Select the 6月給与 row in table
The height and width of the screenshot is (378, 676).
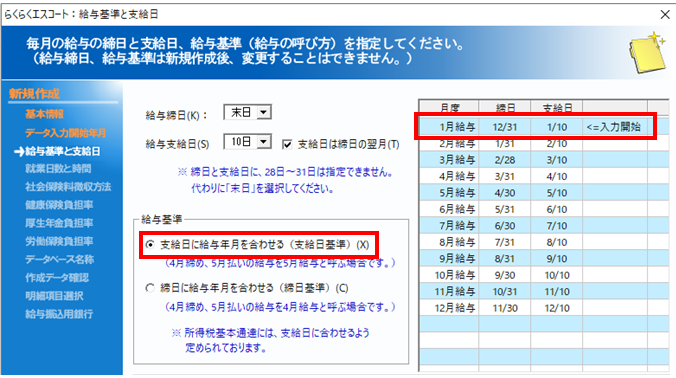click(544, 209)
